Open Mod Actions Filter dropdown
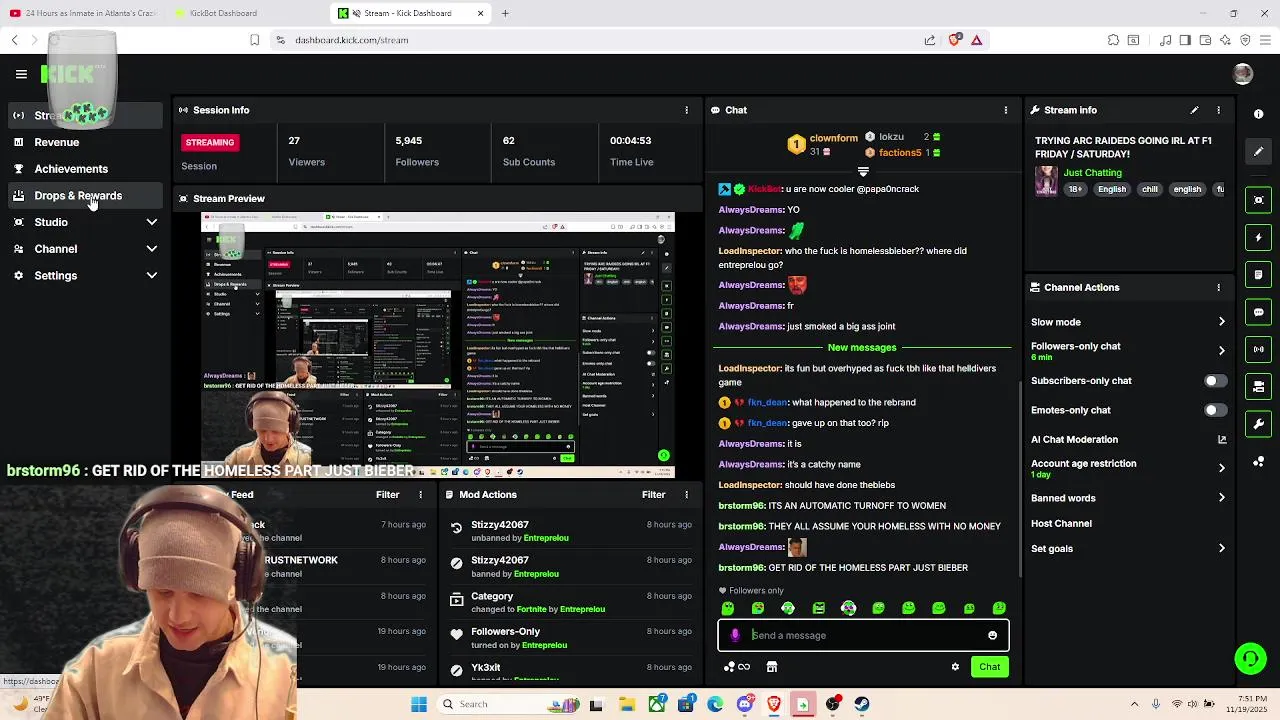Screen dimensions: 1280x720 pos(653,495)
